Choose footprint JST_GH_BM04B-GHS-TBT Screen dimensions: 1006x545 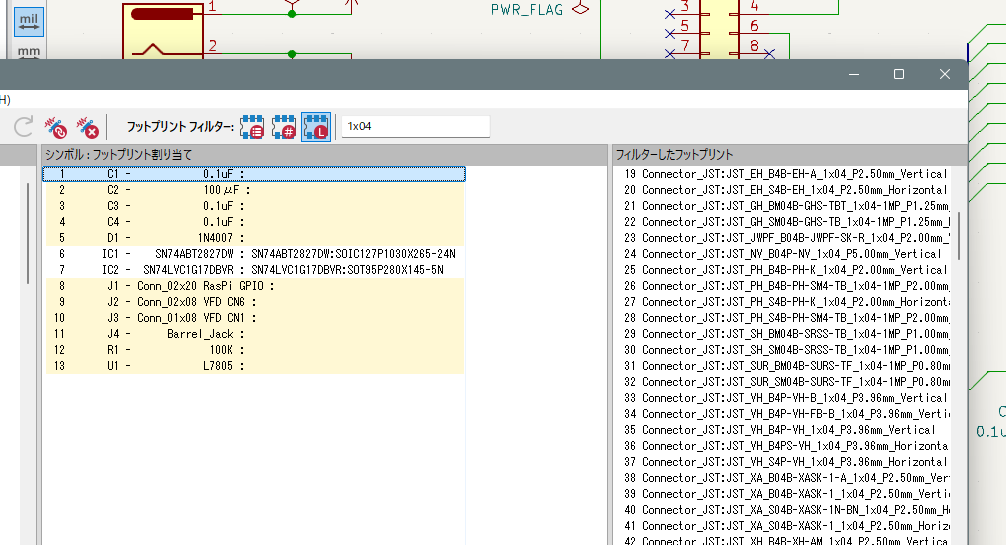[785, 206]
